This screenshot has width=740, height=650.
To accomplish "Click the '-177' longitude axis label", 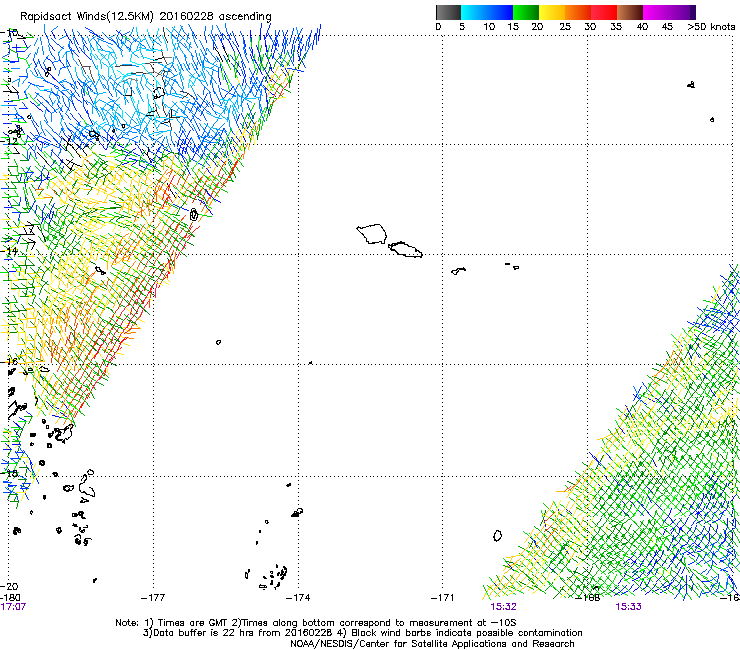I will coord(153,598).
